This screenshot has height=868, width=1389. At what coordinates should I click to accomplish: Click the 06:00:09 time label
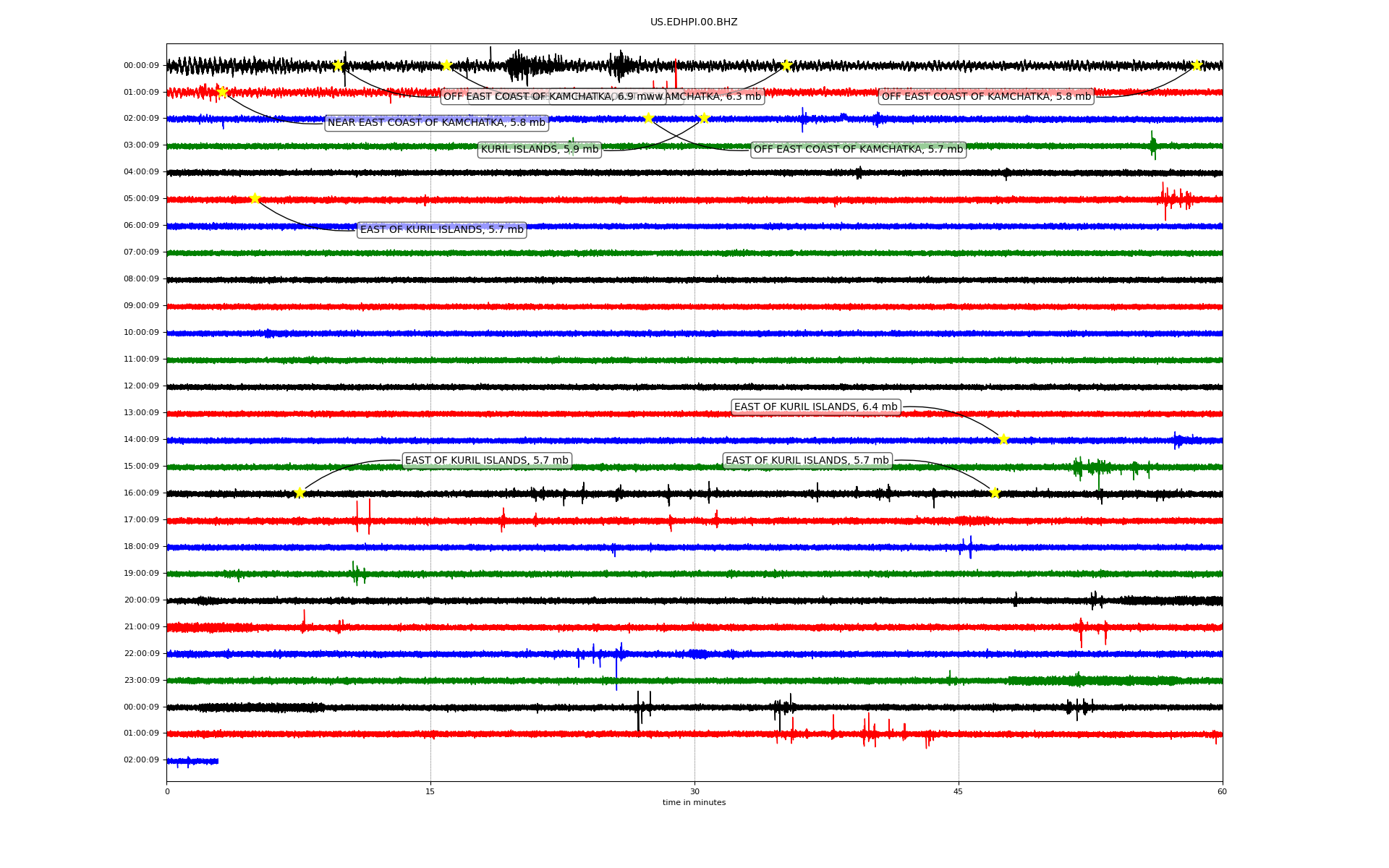pos(141,226)
